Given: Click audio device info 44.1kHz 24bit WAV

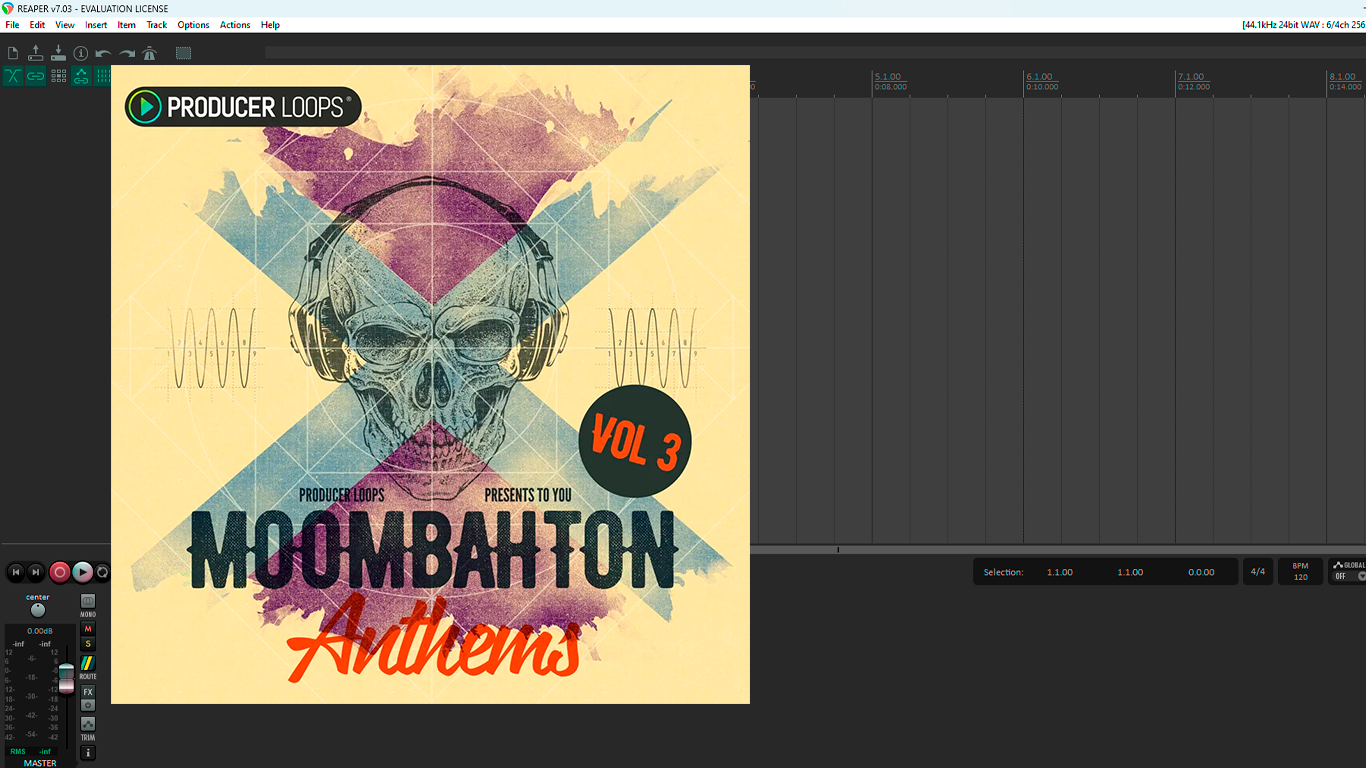Looking at the screenshot, I should pyautogui.click(x=1303, y=25).
